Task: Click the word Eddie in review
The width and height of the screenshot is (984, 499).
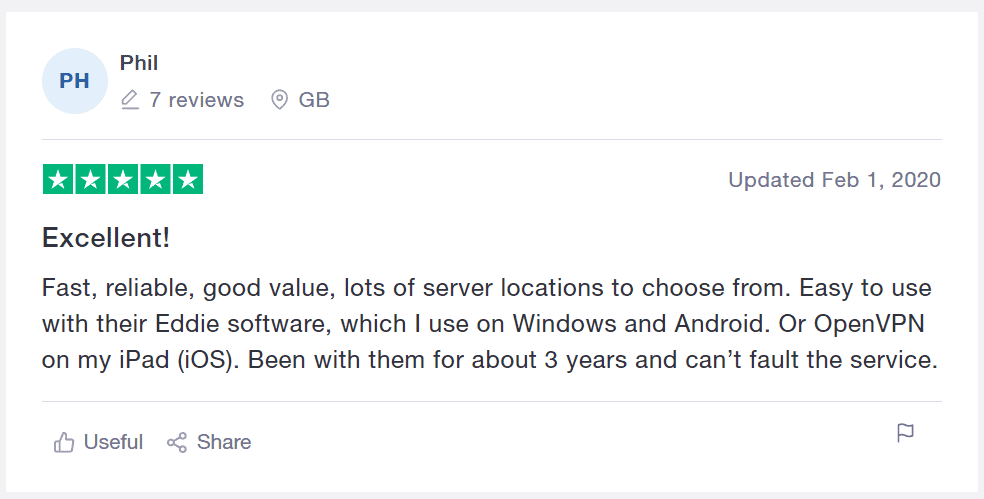Action: 188,324
